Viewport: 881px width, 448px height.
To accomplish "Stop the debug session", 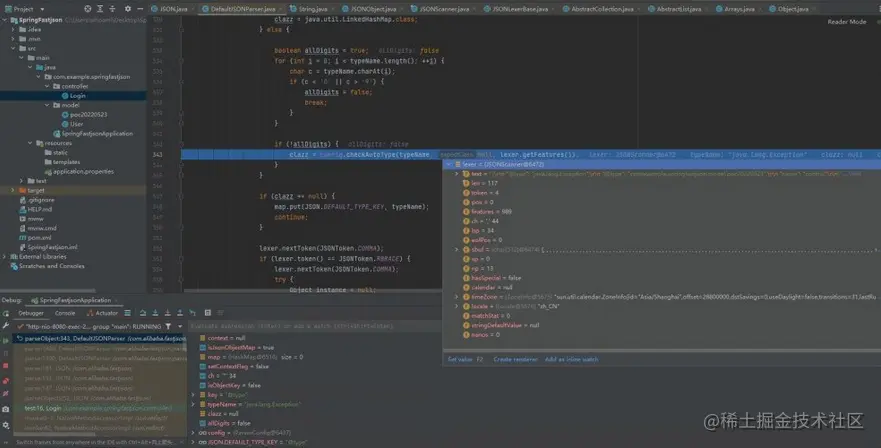I will point(6,366).
